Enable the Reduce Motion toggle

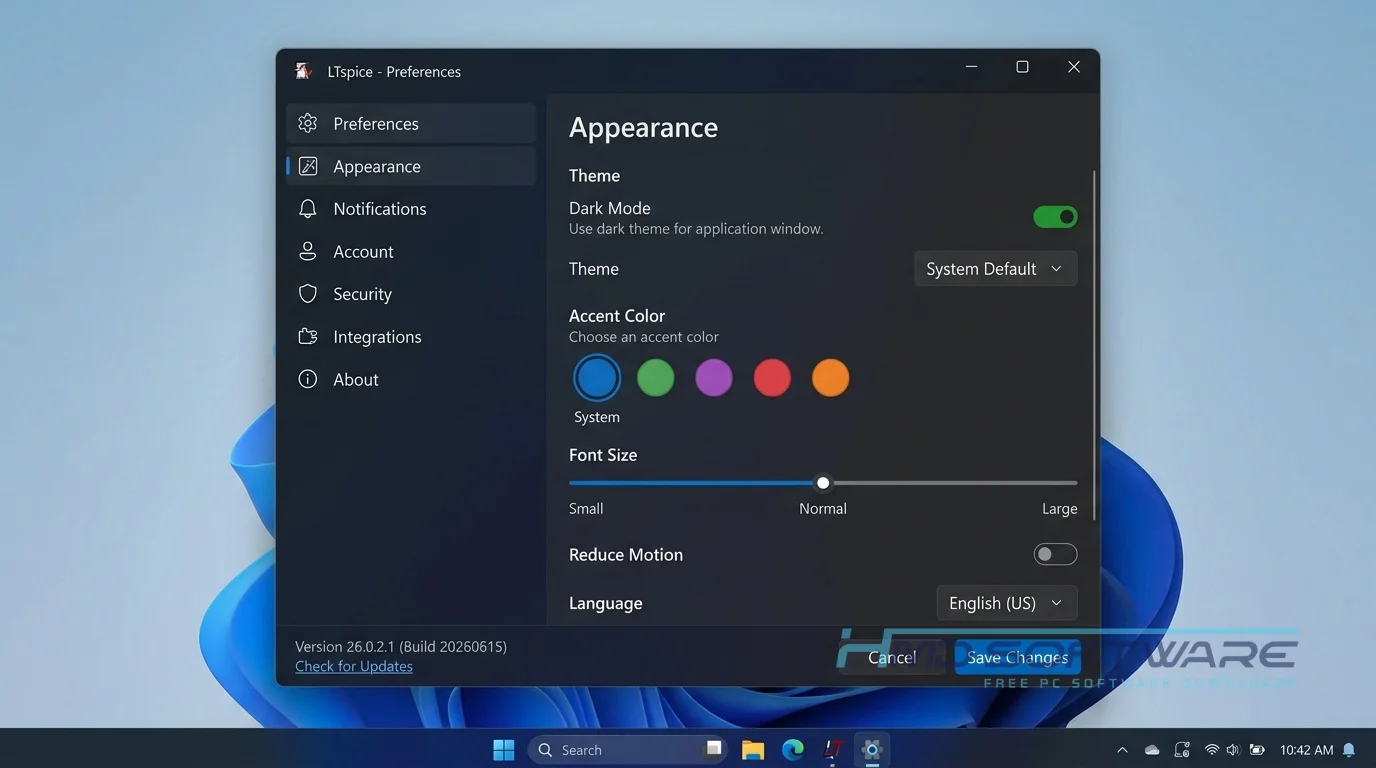tap(1055, 554)
